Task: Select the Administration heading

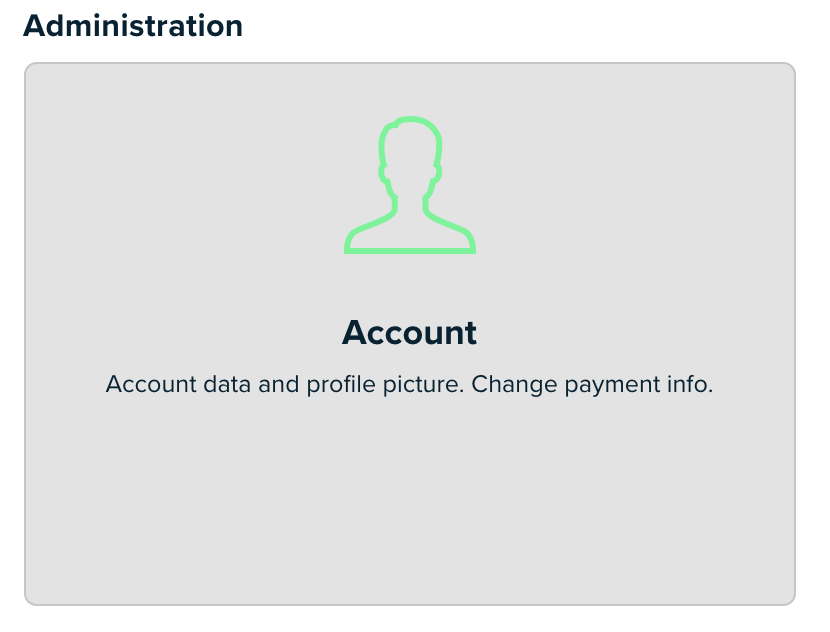Action: (x=133, y=25)
